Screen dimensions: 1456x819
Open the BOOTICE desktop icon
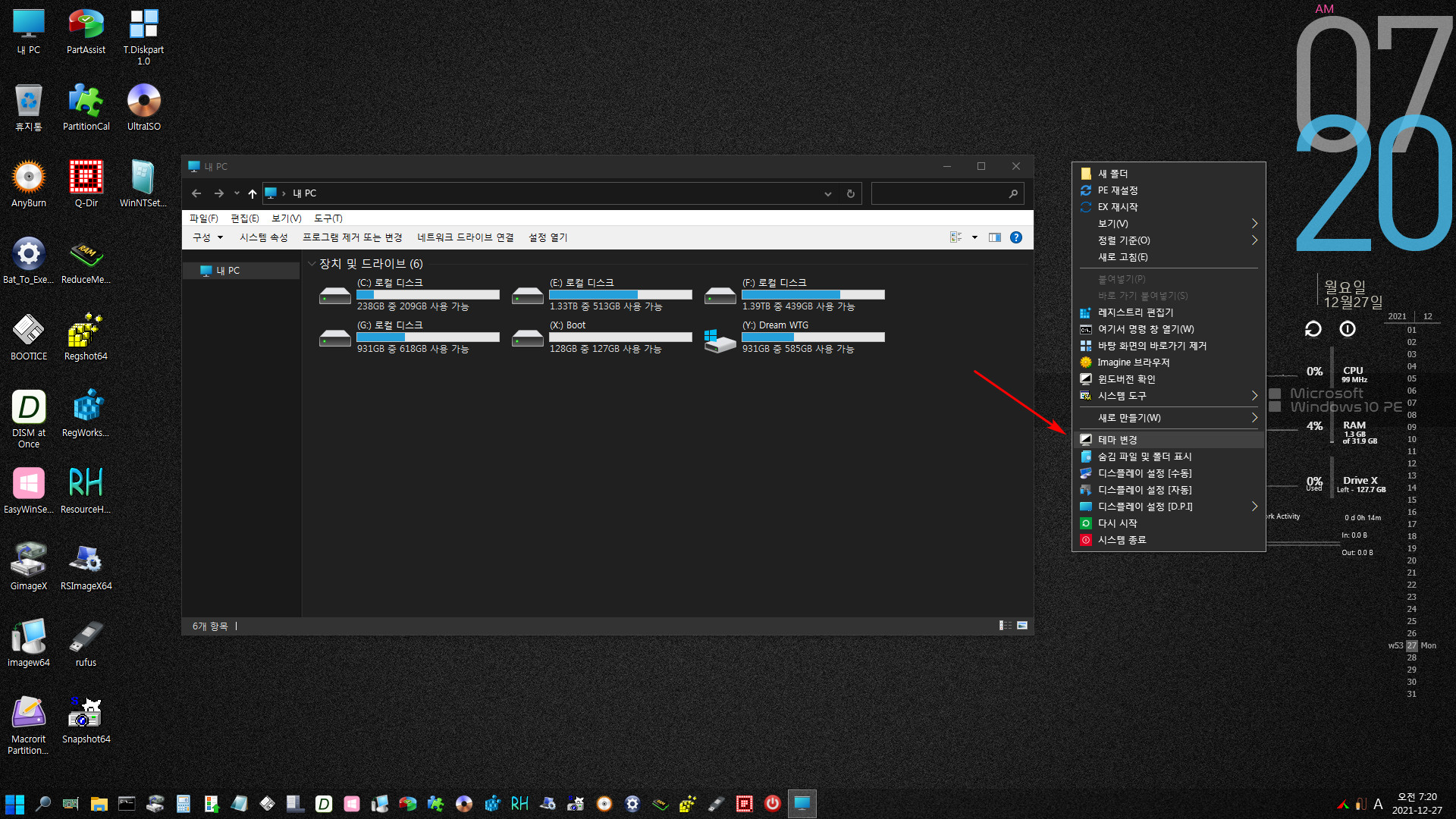(x=29, y=337)
